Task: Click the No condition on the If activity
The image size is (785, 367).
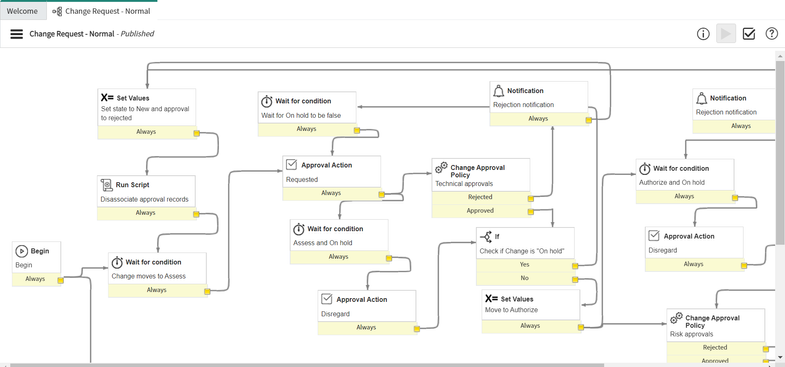Action: pos(524,278)
